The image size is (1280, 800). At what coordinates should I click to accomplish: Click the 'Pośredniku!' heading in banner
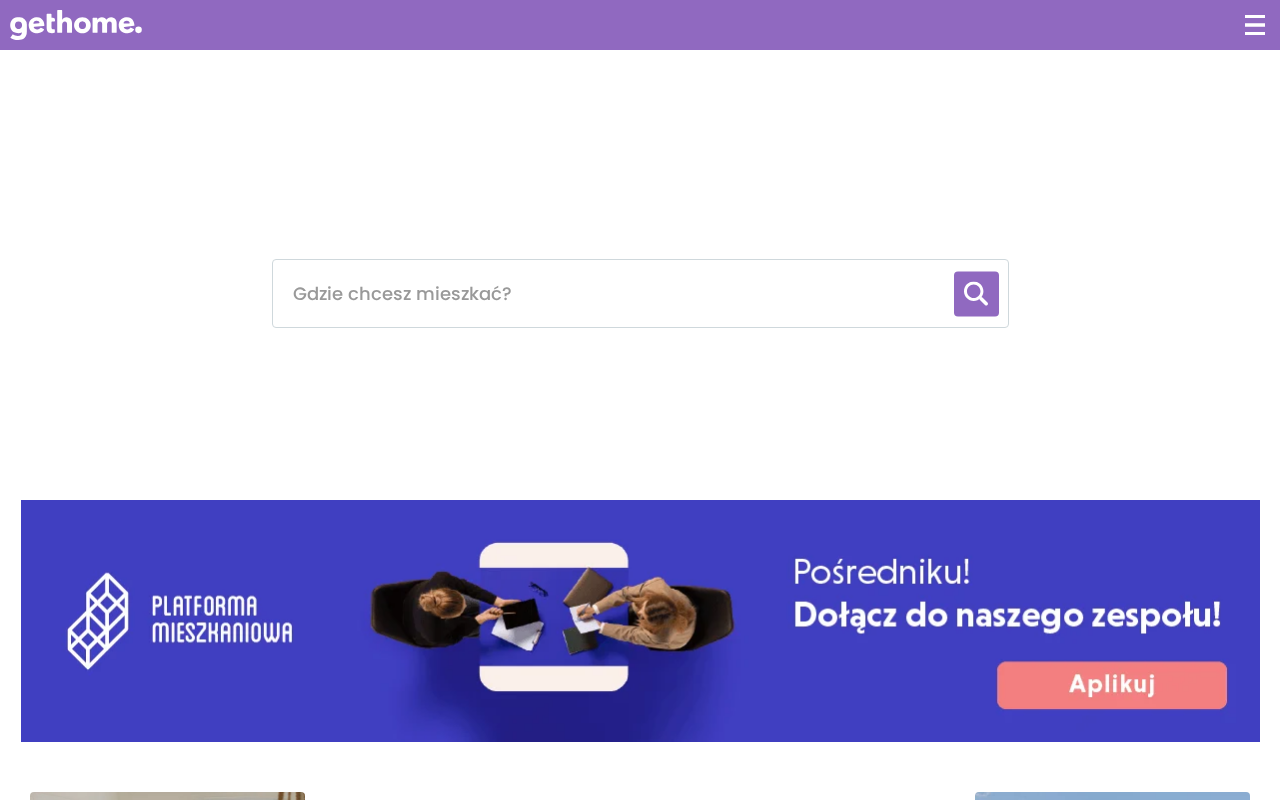tap(882, 572)
